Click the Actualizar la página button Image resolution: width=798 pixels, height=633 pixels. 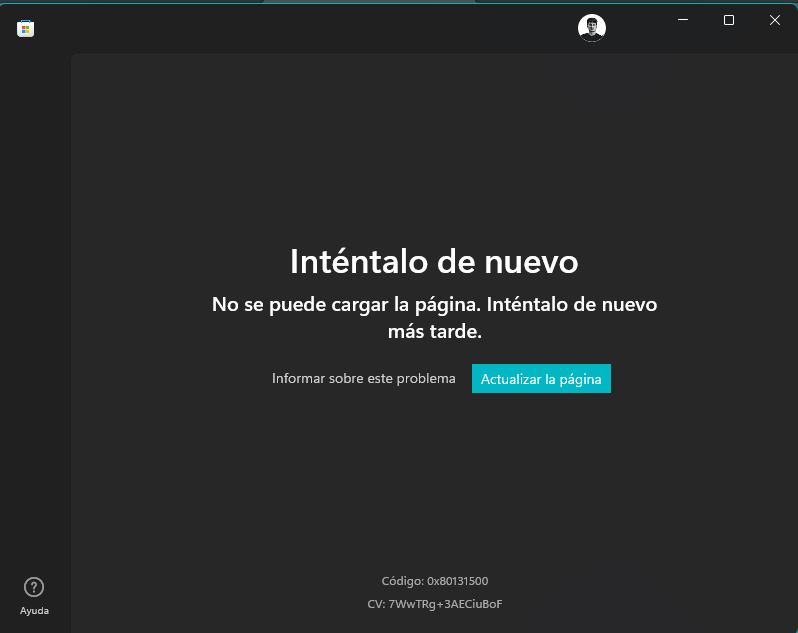click(541, 379)
